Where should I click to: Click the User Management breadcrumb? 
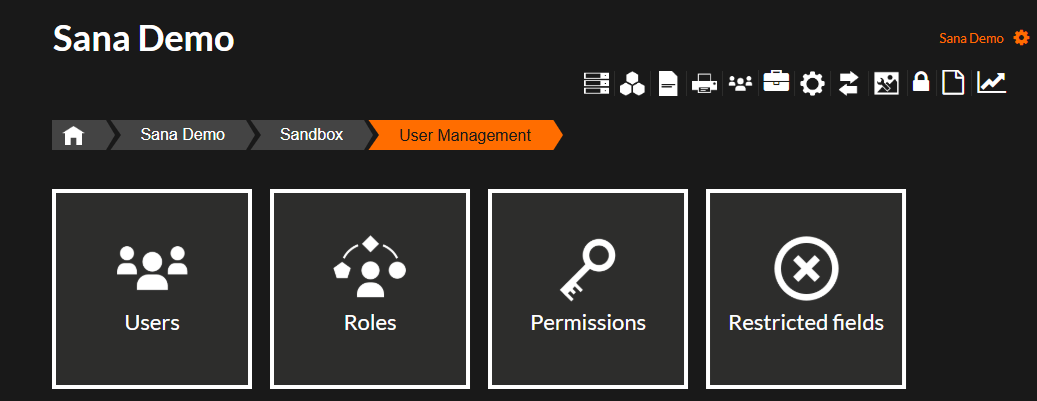pyautogui.click(x=465, y=136)
